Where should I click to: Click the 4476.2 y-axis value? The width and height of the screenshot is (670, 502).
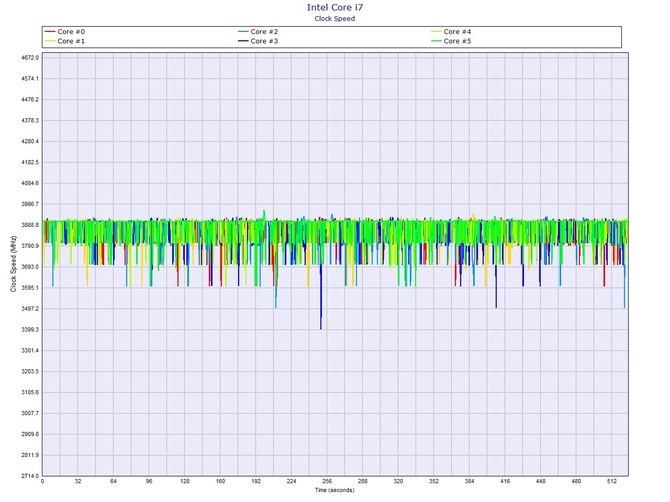coord(30,100)
